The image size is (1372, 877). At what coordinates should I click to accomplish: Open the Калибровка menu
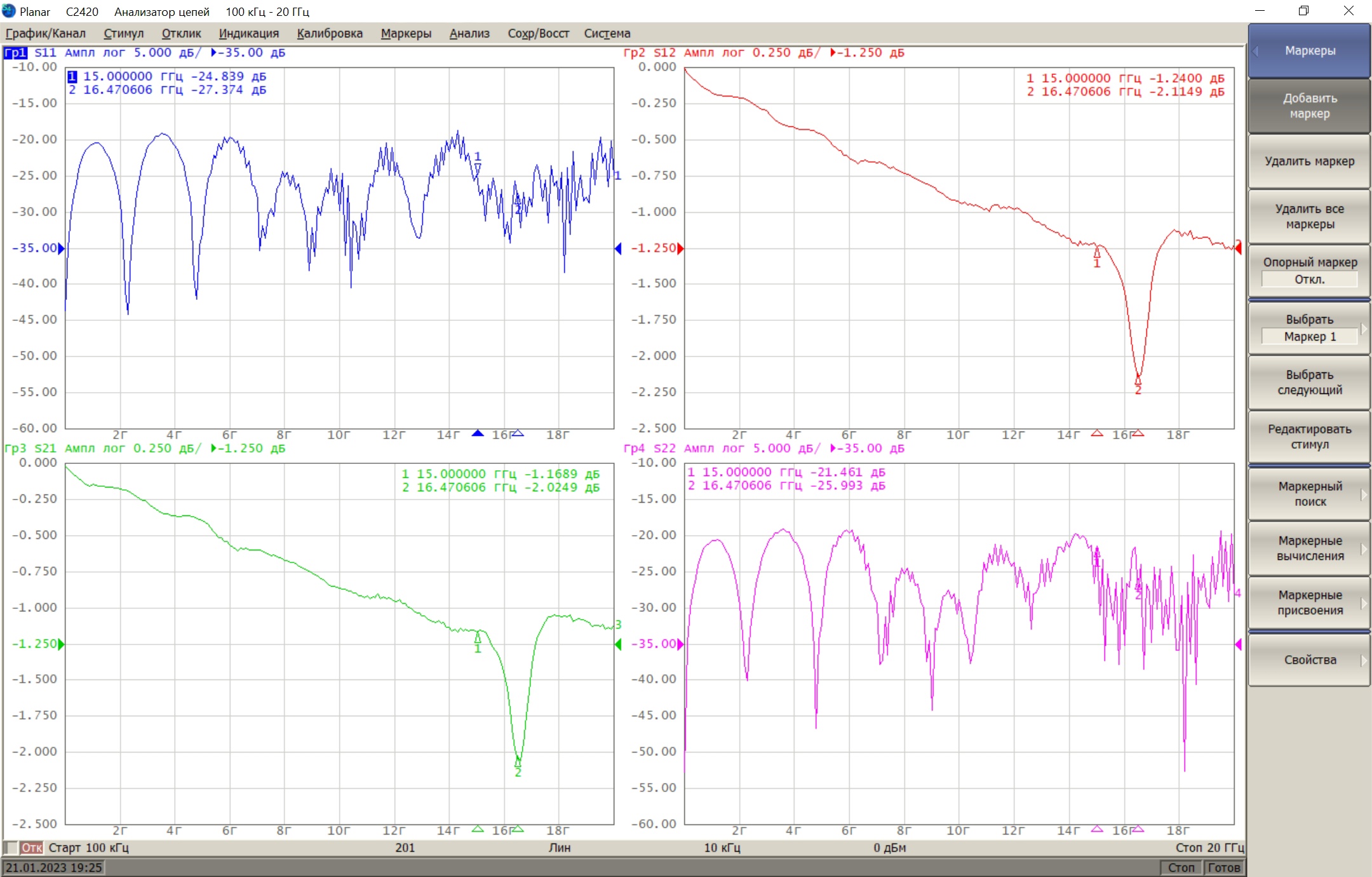pos(330,34)
